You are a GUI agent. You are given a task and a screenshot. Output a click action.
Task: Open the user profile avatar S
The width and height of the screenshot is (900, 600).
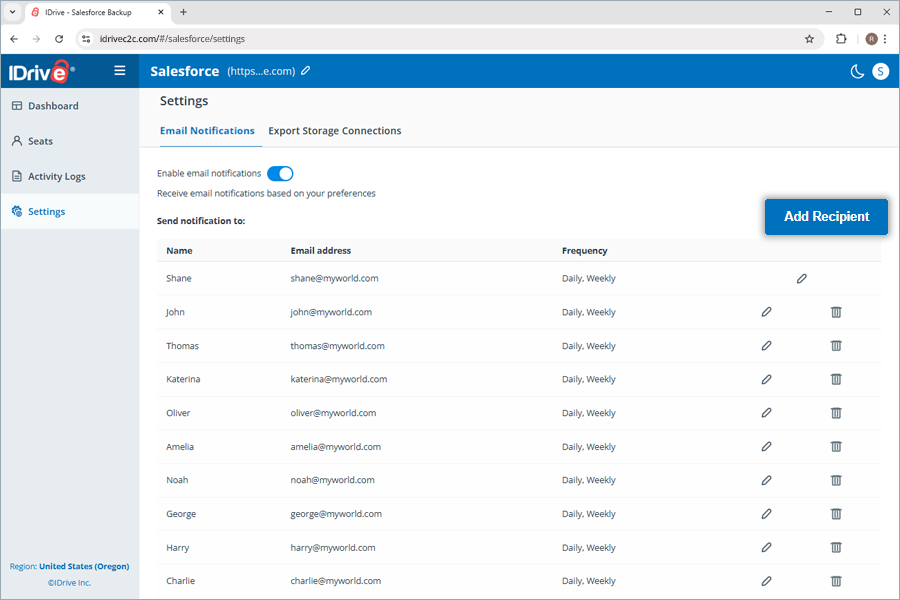pos(880,71)
